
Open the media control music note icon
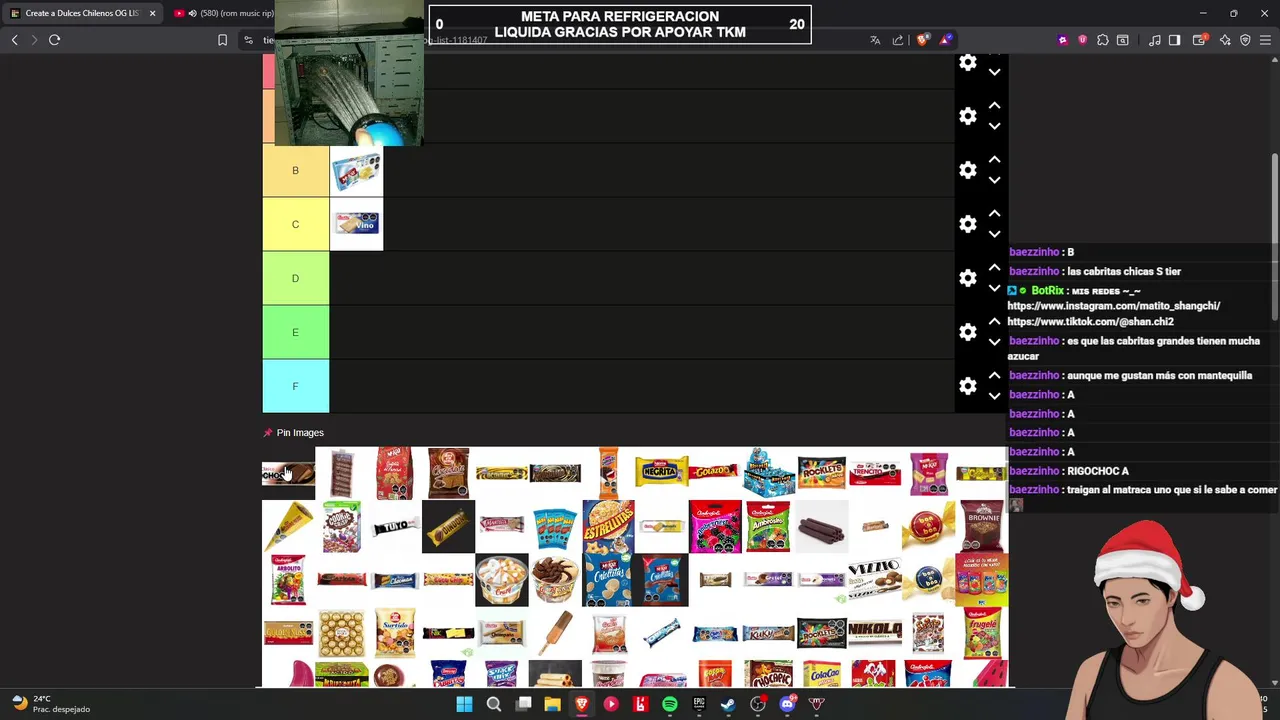pos(1154,40)
